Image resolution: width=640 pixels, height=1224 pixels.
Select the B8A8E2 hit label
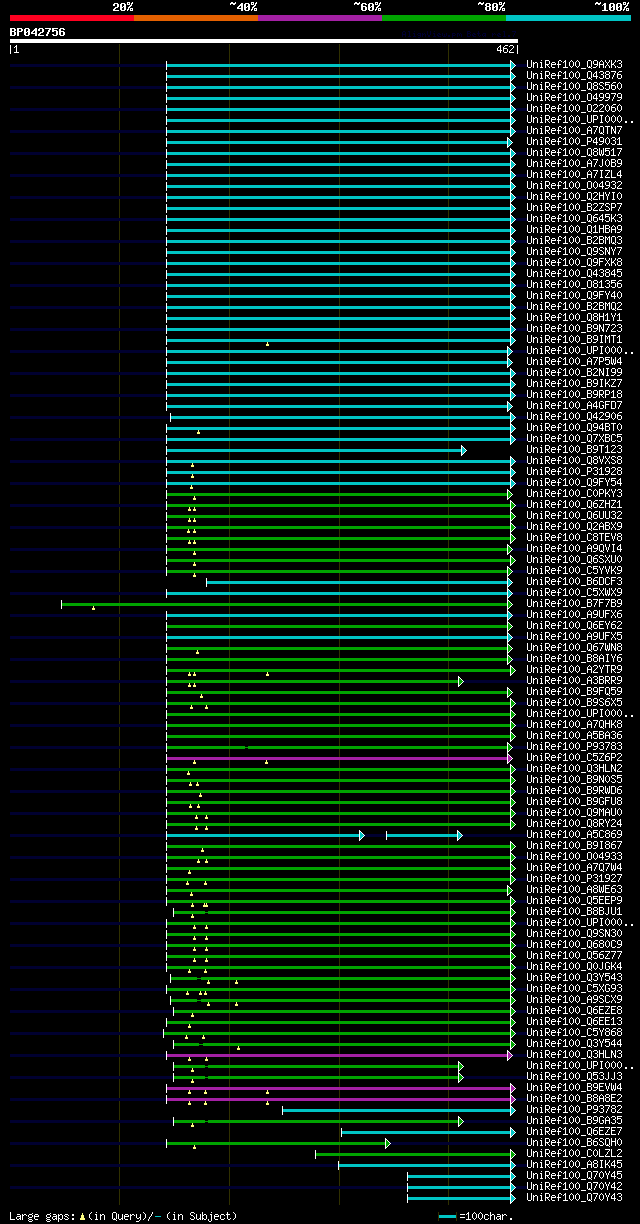[x=574, y=1098]
